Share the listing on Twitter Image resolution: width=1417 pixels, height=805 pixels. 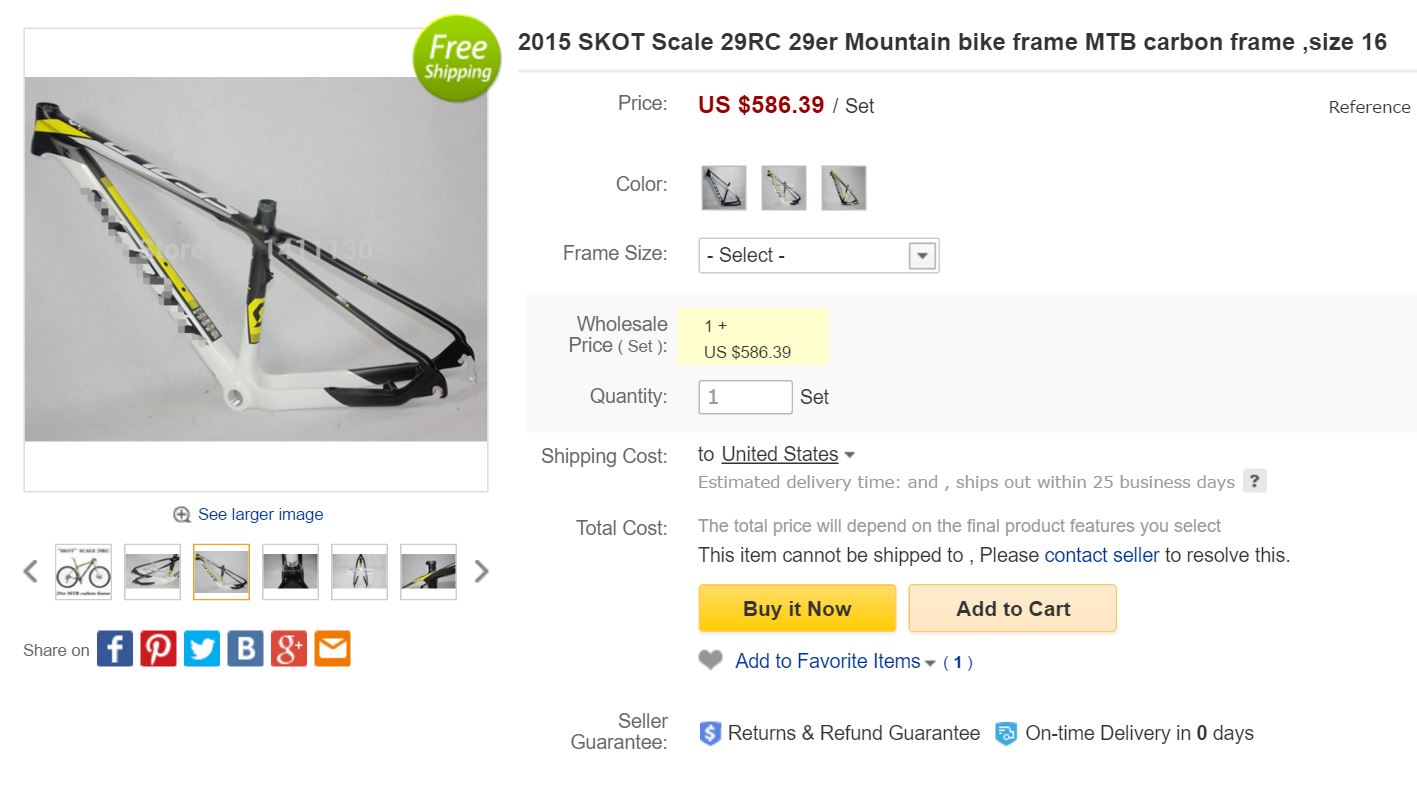tap(202, 650)
